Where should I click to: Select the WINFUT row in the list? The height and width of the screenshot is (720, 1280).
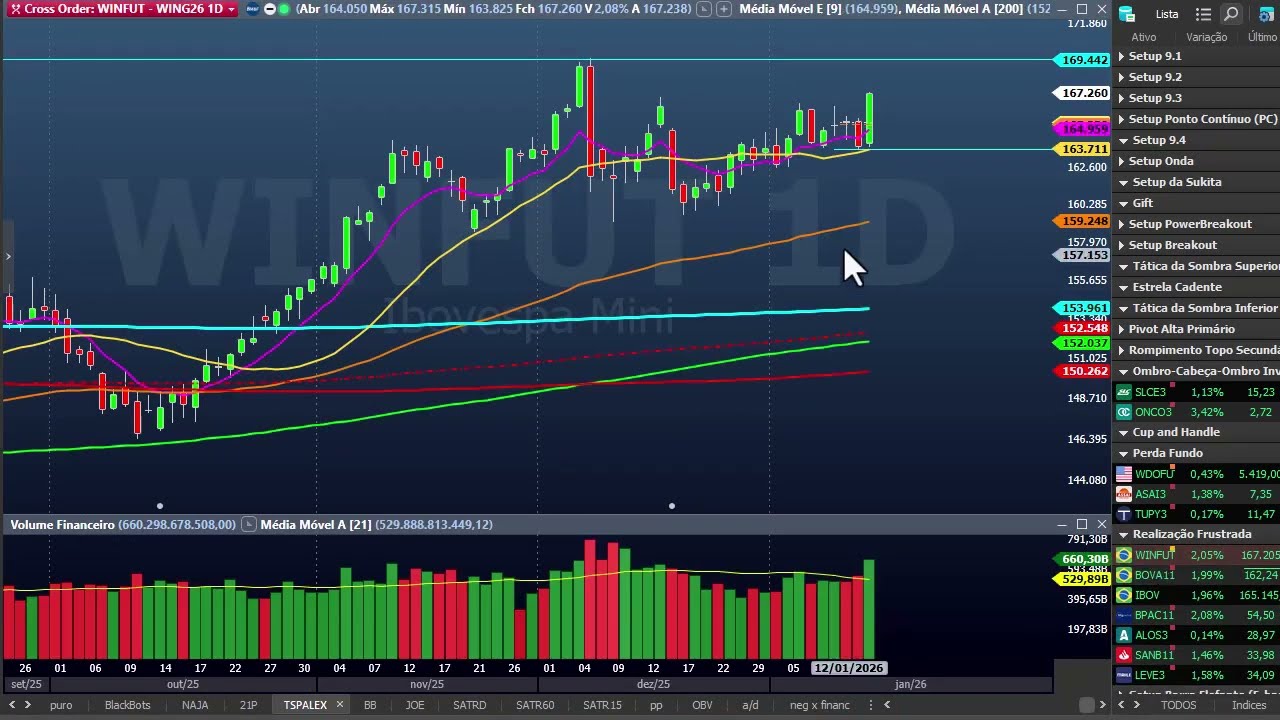pyautogui.click(x=1196, y=556)
